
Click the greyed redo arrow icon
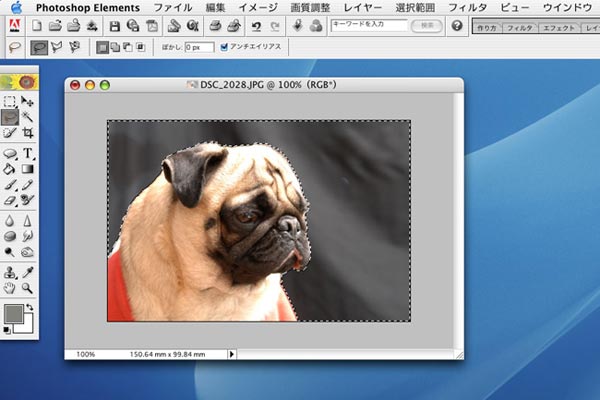[275, 26]
